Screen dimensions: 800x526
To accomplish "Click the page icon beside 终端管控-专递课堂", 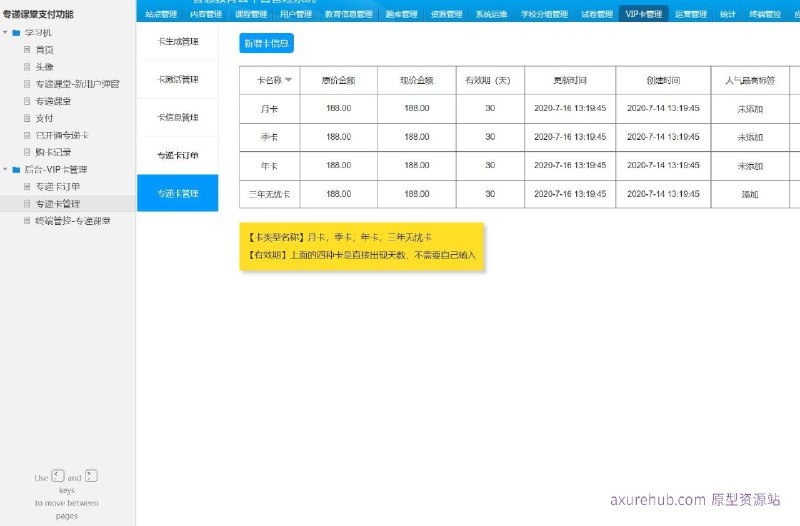I will [x=27, y=220].
